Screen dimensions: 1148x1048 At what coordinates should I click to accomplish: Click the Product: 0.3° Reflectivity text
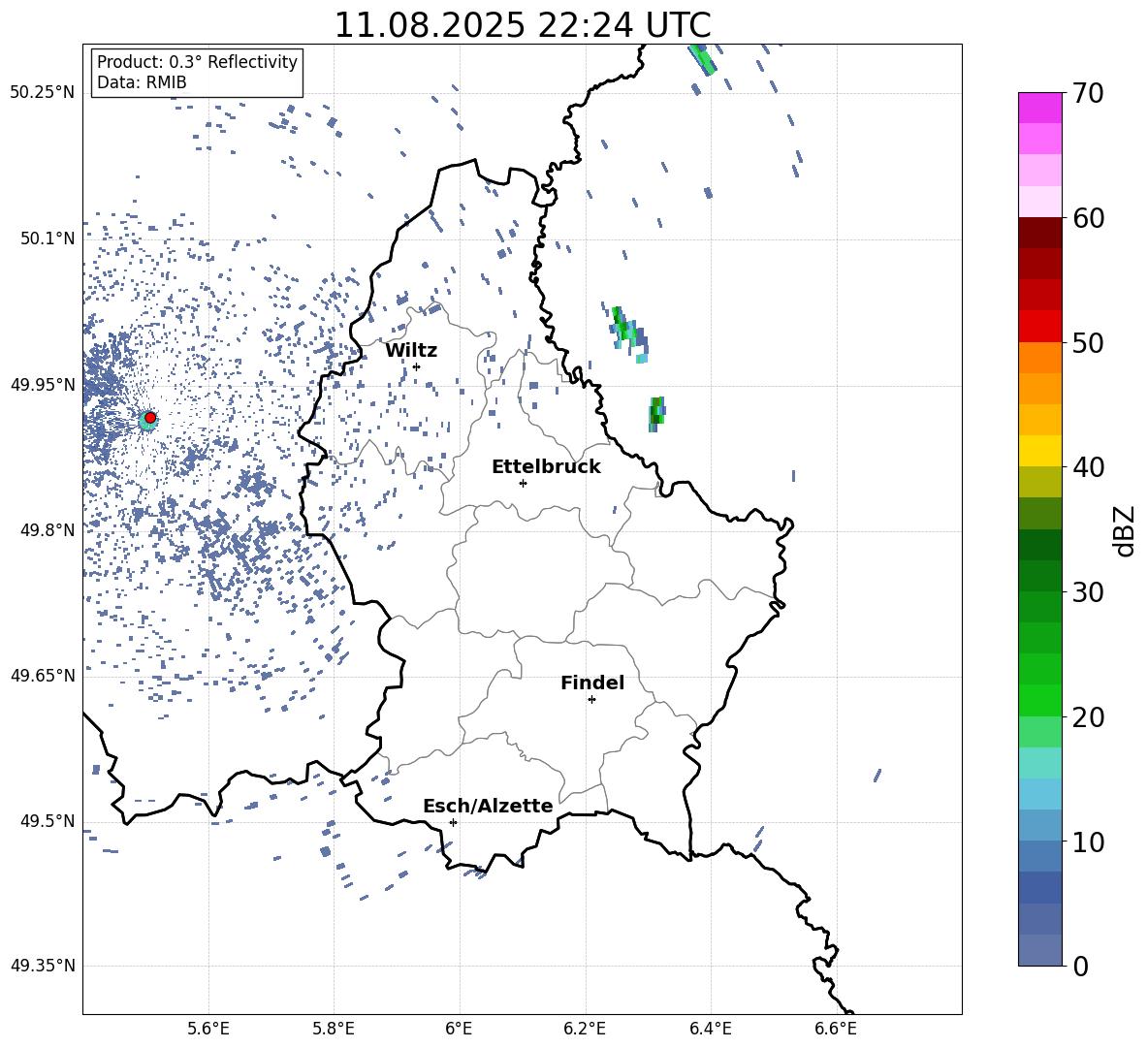(197, 62)
